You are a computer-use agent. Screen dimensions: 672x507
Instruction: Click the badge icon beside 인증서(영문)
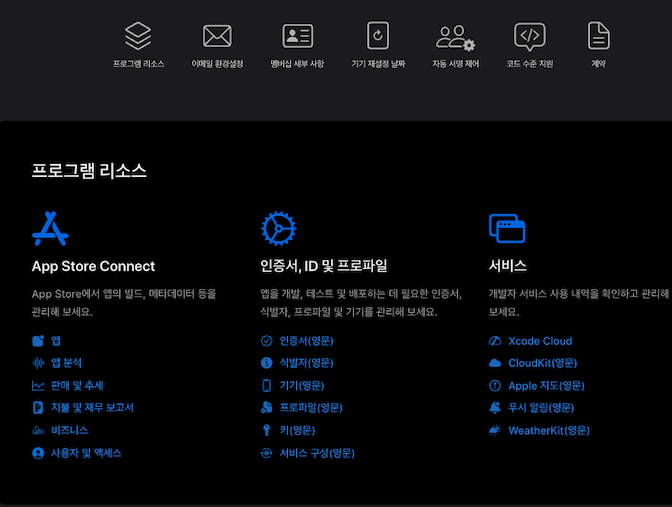point(267,341)
